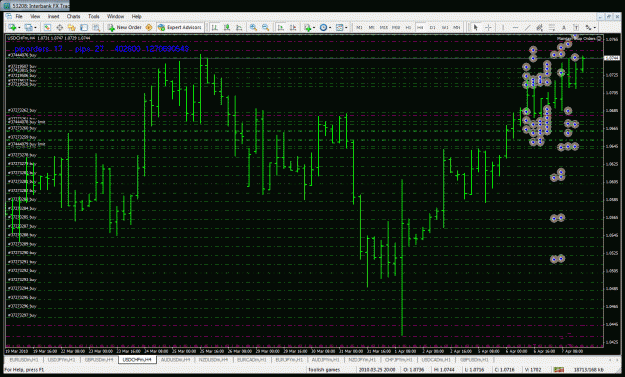The height and width of the screenshot is (377, 625).
Task: Toggle the Data Window crosshair-target icon
Action: [x=59, y=27]
